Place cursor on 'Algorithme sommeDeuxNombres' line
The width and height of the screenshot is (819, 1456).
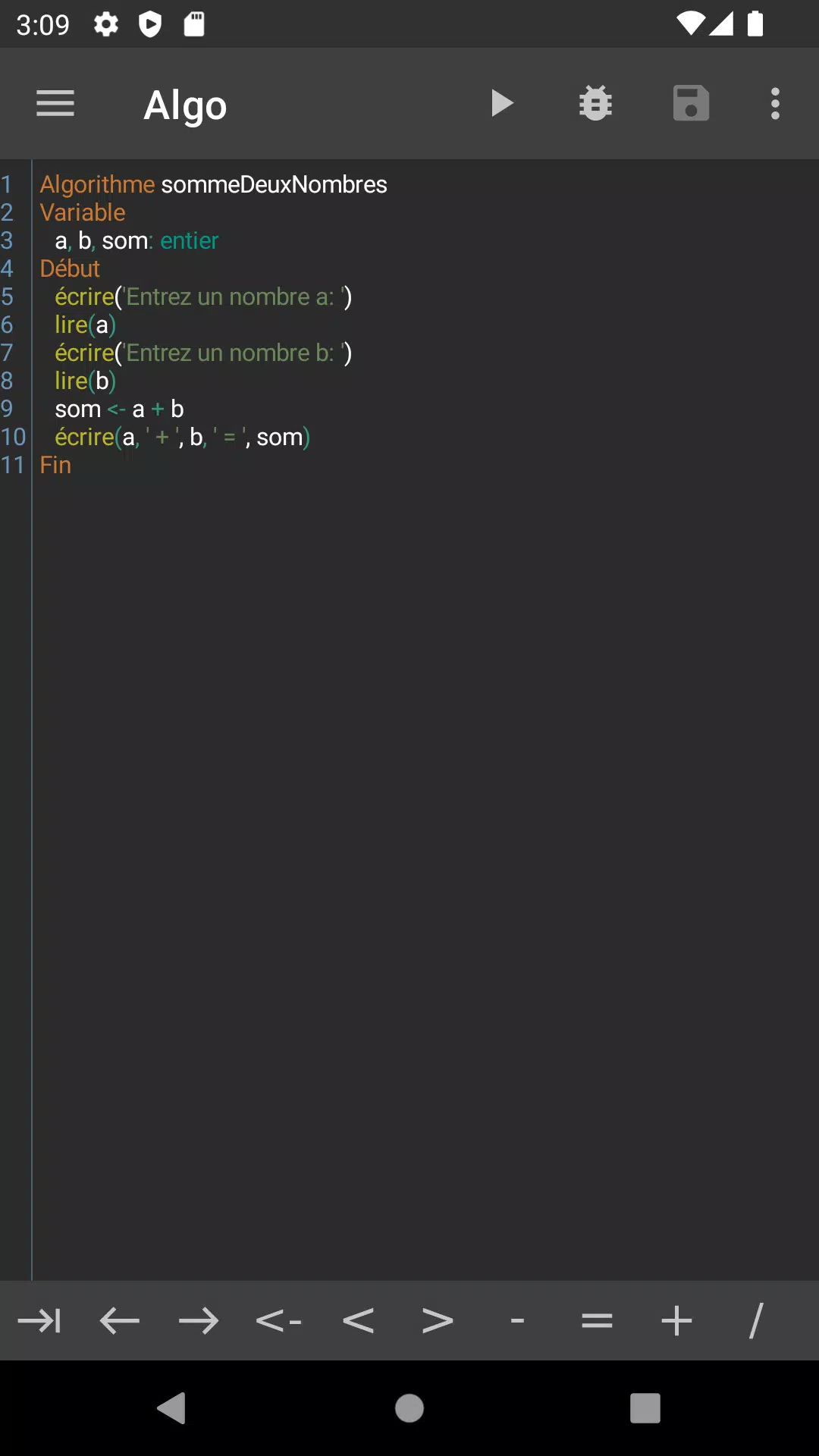(213, 184)
